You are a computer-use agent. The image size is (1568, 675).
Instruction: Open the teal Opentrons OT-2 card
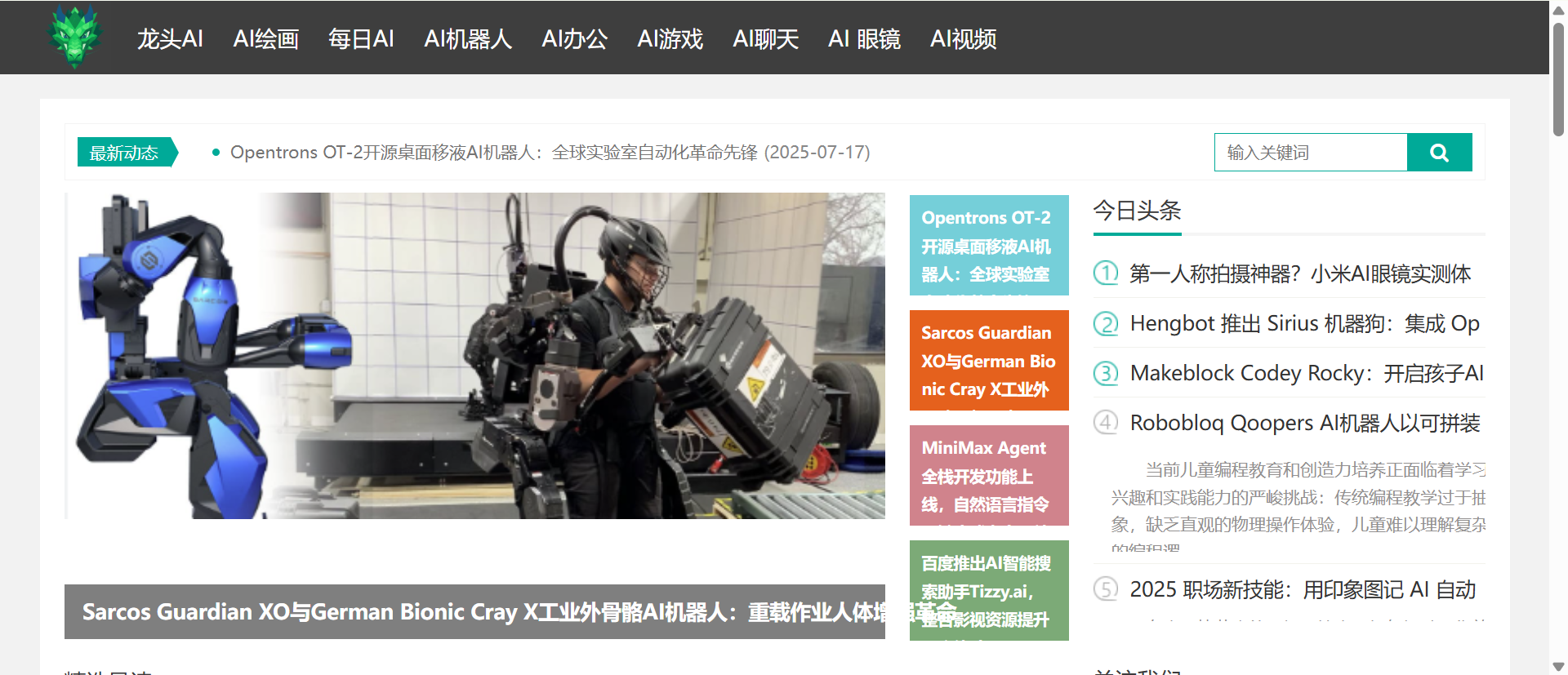coord(989,245)
